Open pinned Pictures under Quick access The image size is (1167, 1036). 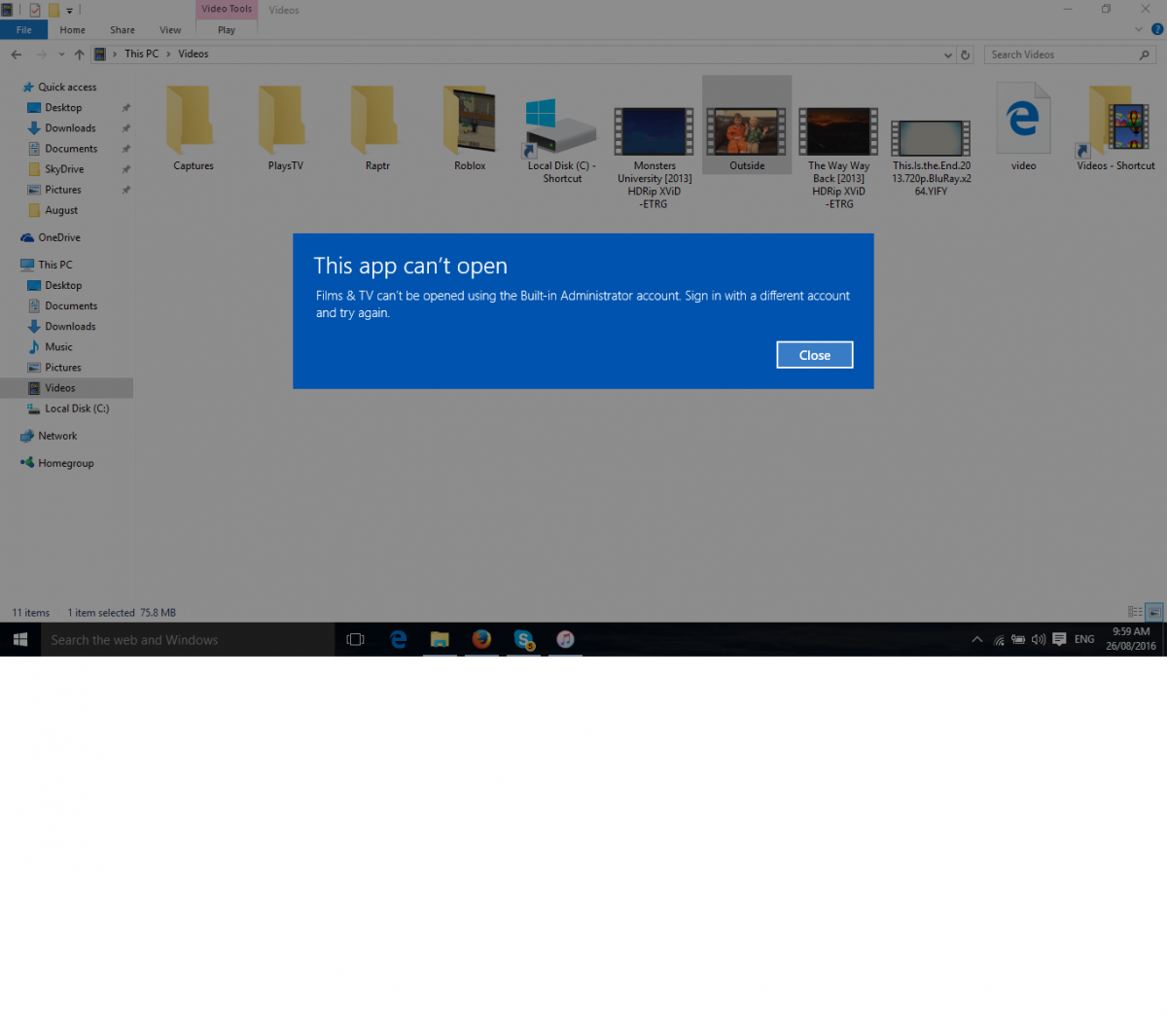click(63, 190)
